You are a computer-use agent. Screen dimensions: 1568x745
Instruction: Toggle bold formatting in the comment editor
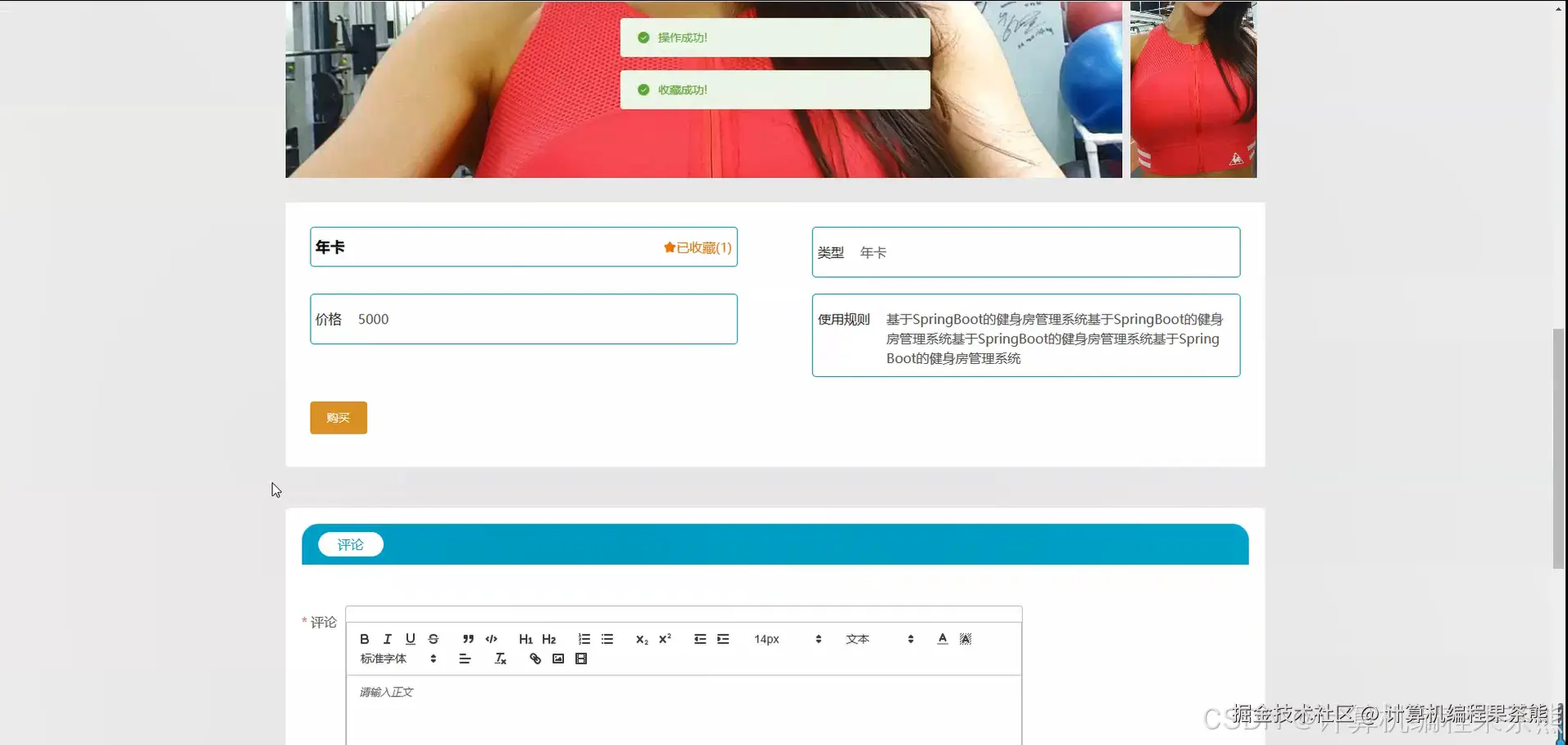pyautogui.click(x=363, y=638)
